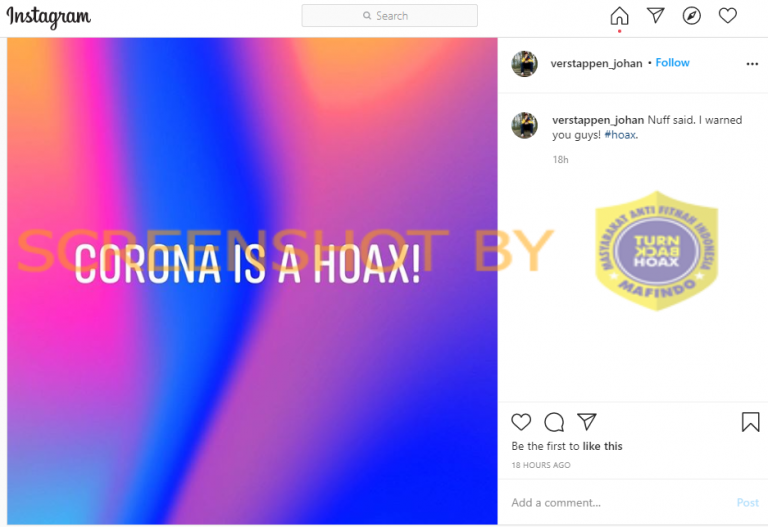Viewport: 768px width, 527px height.
Task: Open the Explore compass icon
Action: 691,16
